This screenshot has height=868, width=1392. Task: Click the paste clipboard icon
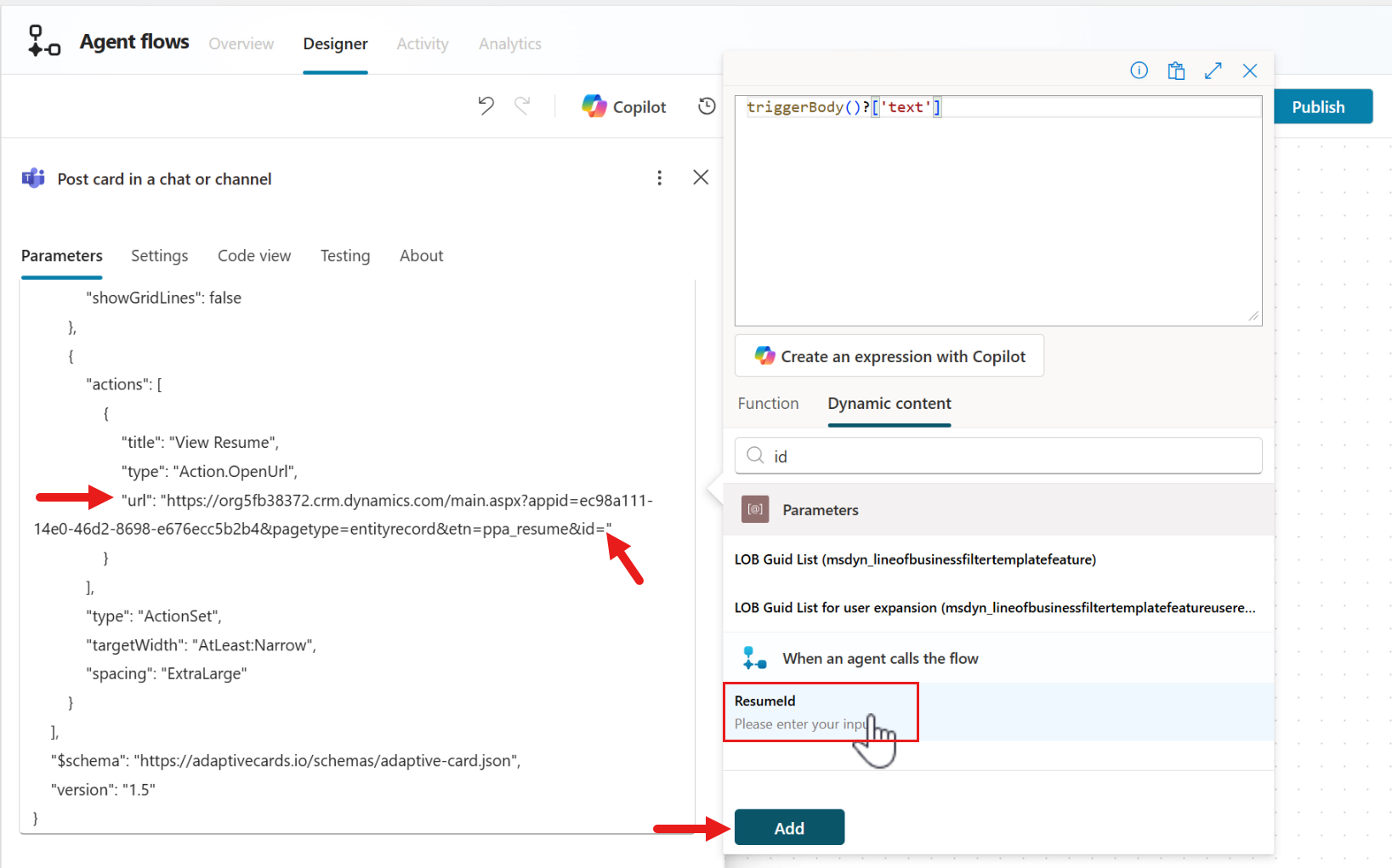click(1176, 71)
